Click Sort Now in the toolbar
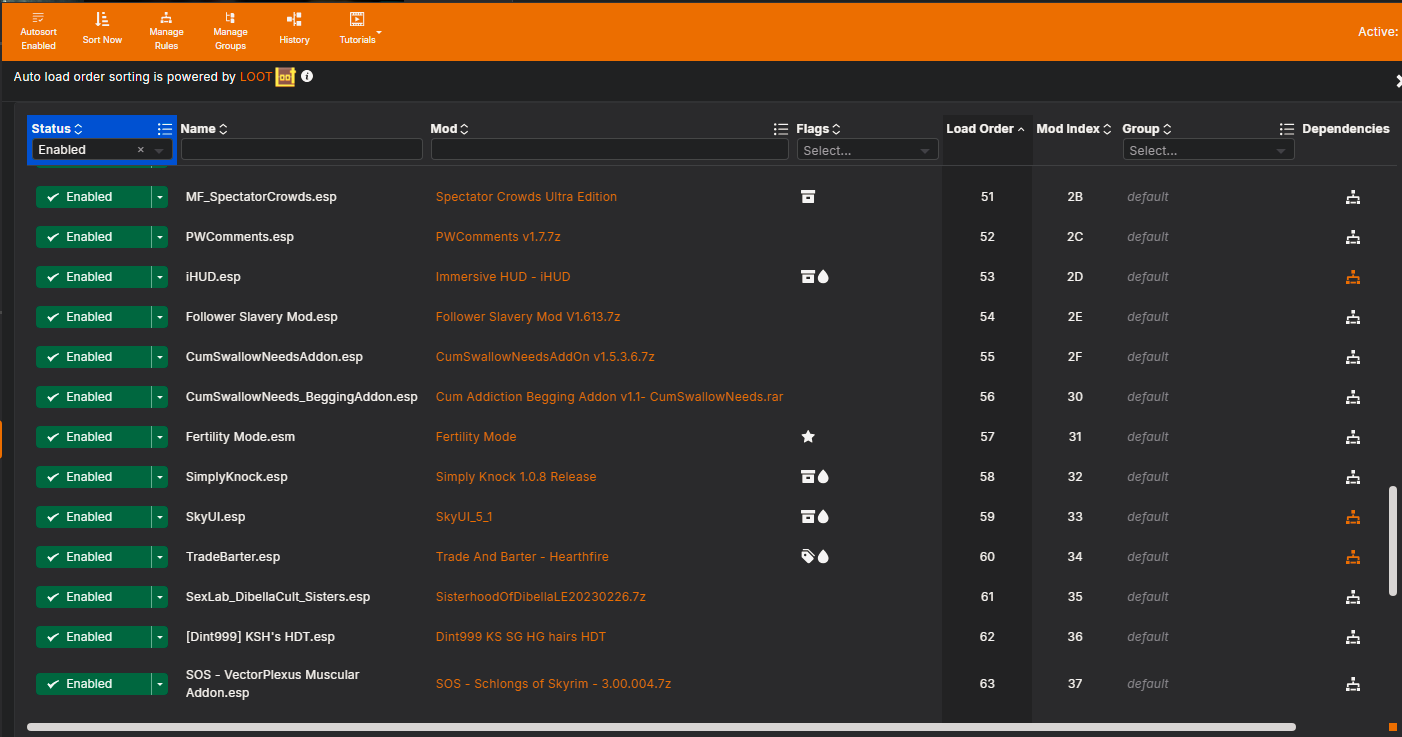 pos(102,28)
